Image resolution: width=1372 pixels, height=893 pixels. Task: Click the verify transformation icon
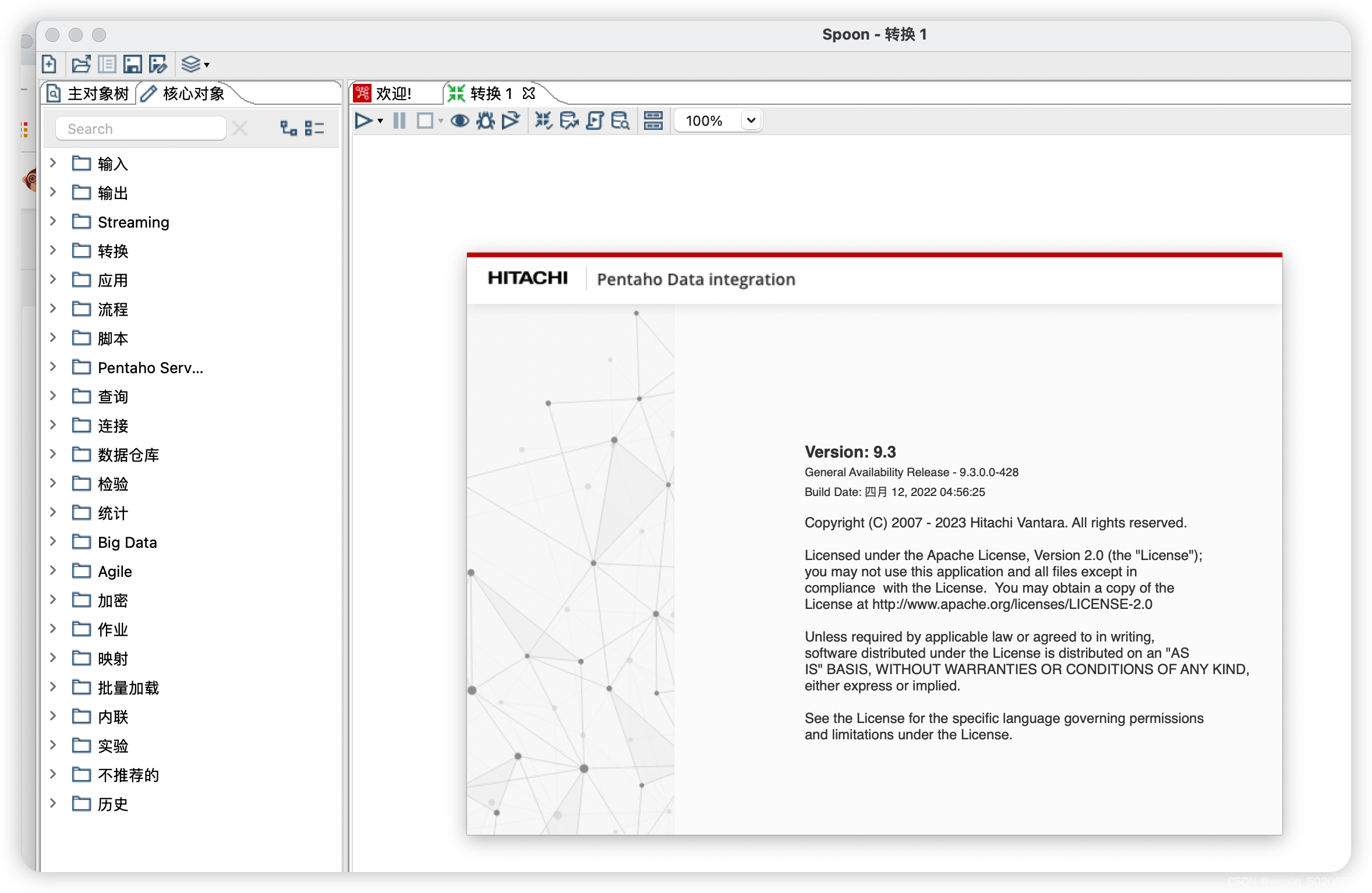543,121
